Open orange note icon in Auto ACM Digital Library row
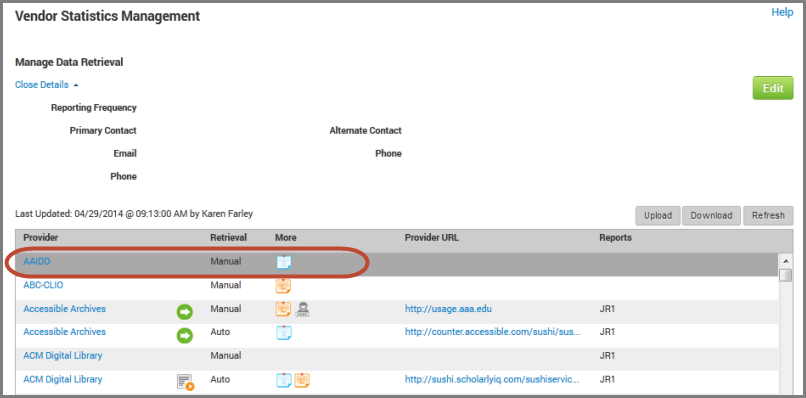Screen dimensions: 806x398 tap(302, 381)
